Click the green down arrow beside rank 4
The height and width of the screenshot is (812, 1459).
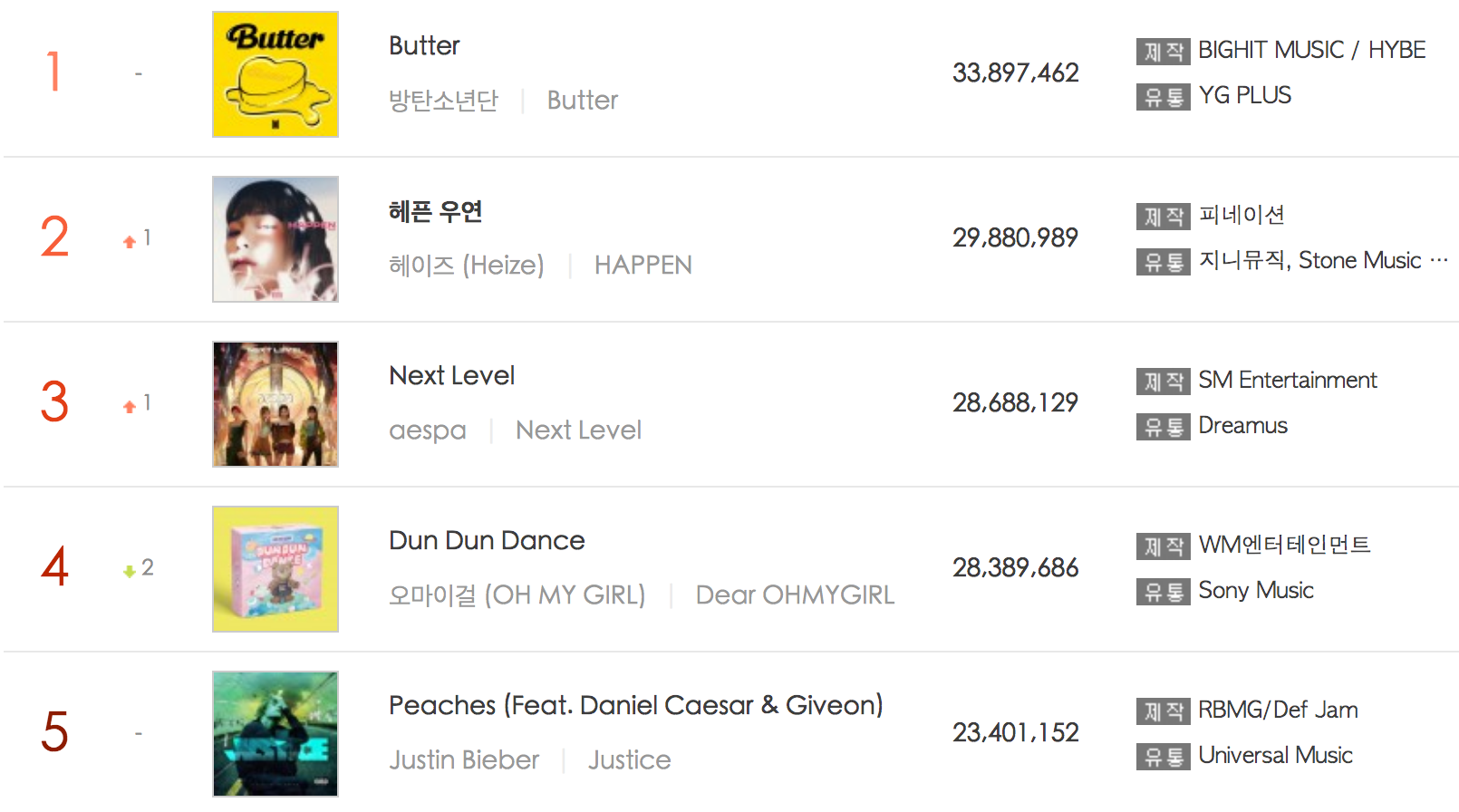coord(130,571)
